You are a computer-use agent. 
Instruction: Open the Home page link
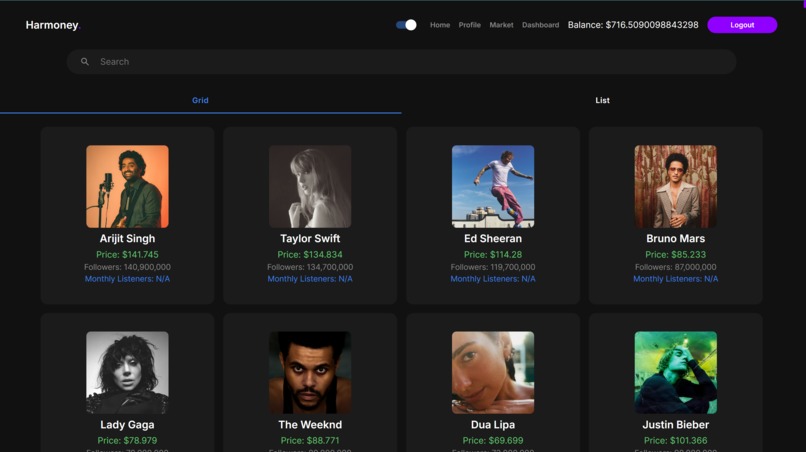440,25
